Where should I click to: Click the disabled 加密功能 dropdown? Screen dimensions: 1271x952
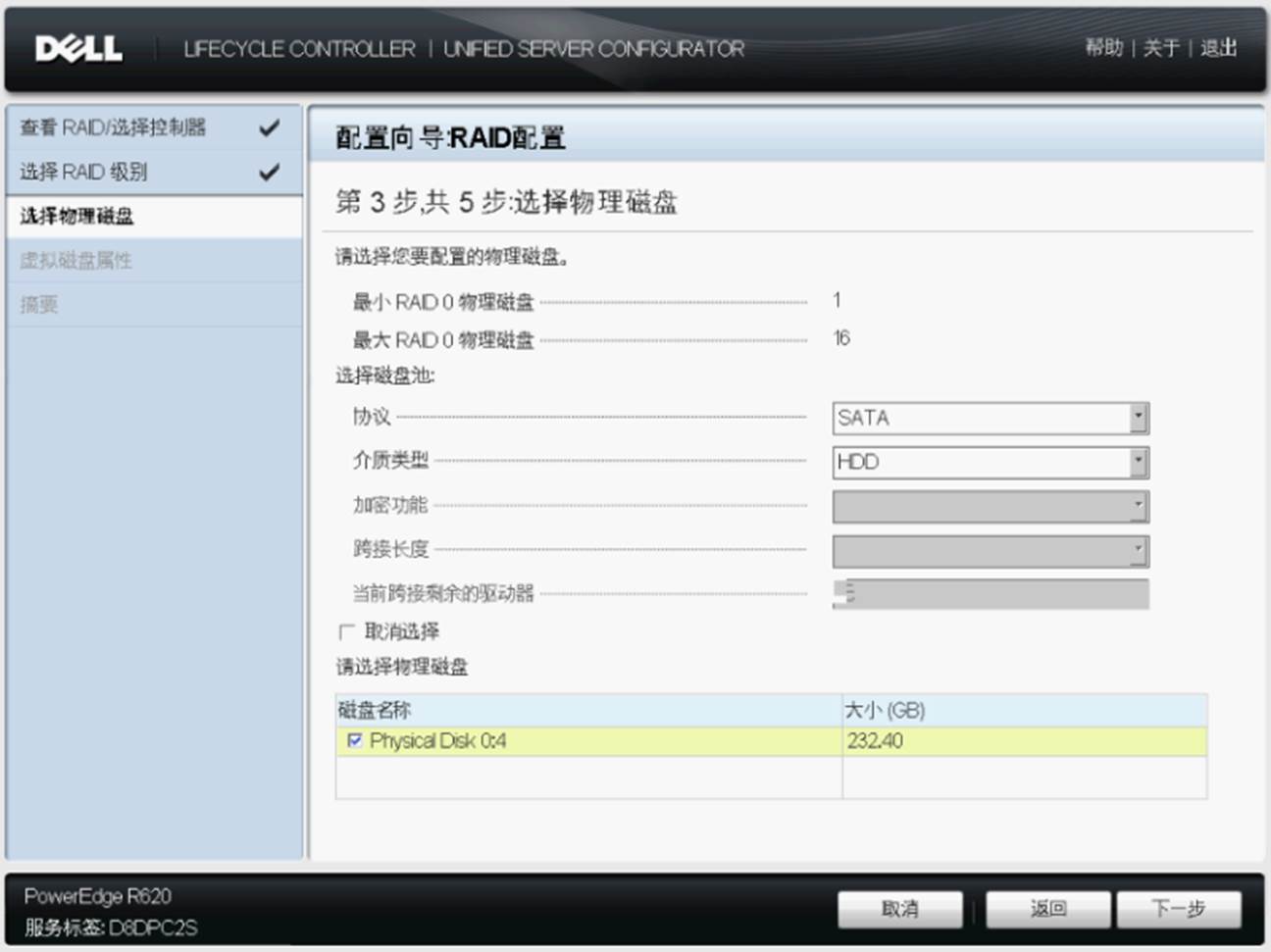coord(990,506)
